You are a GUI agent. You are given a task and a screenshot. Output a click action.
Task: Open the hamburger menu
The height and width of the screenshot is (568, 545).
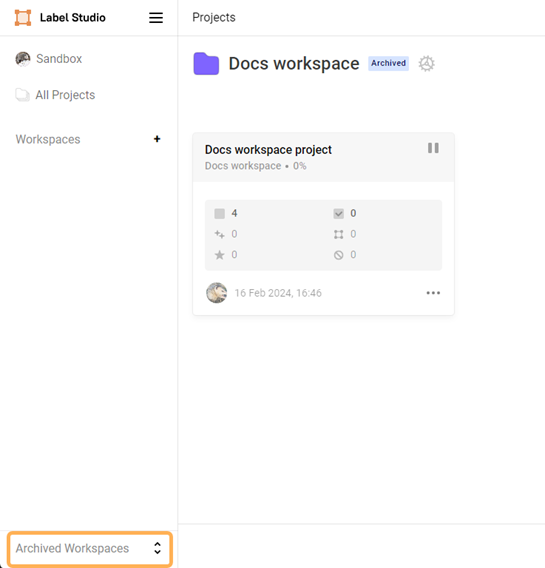156,17
